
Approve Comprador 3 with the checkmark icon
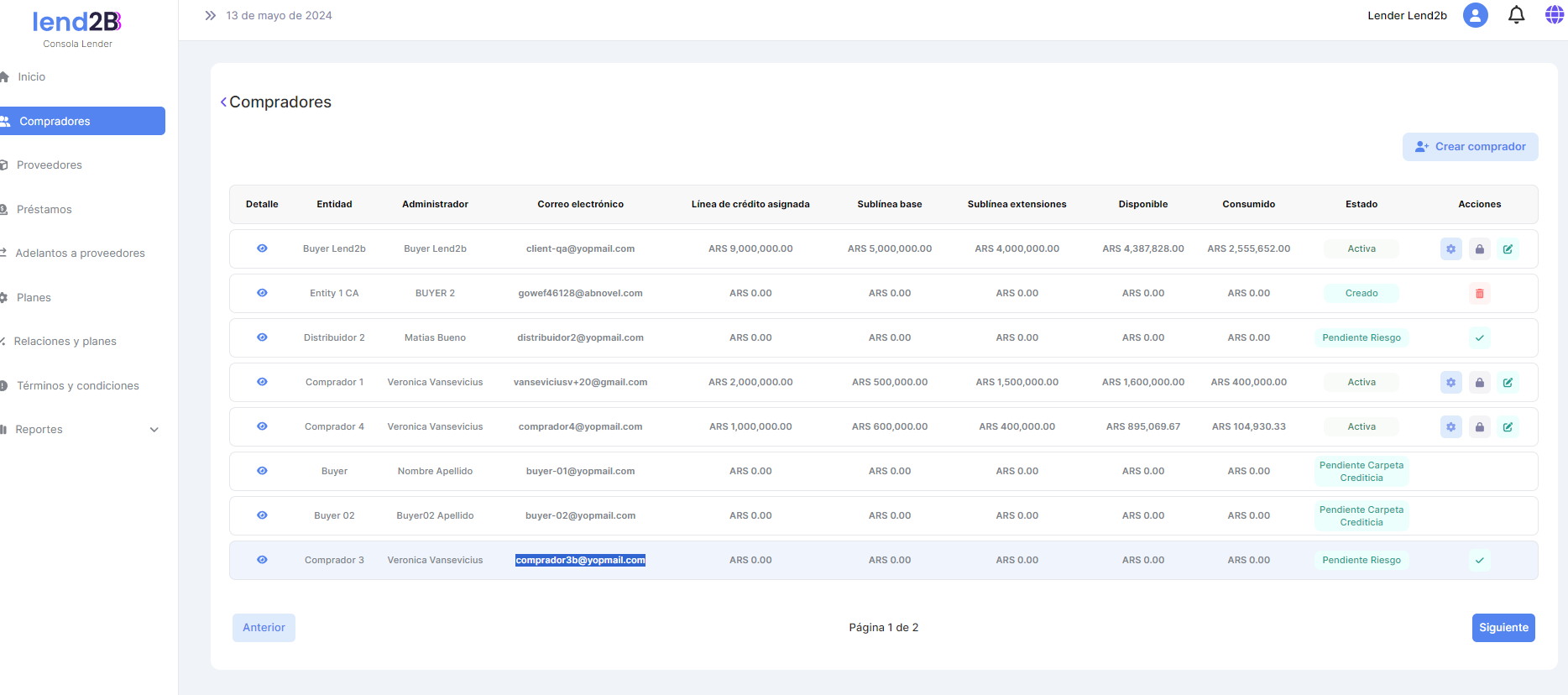1479,561
